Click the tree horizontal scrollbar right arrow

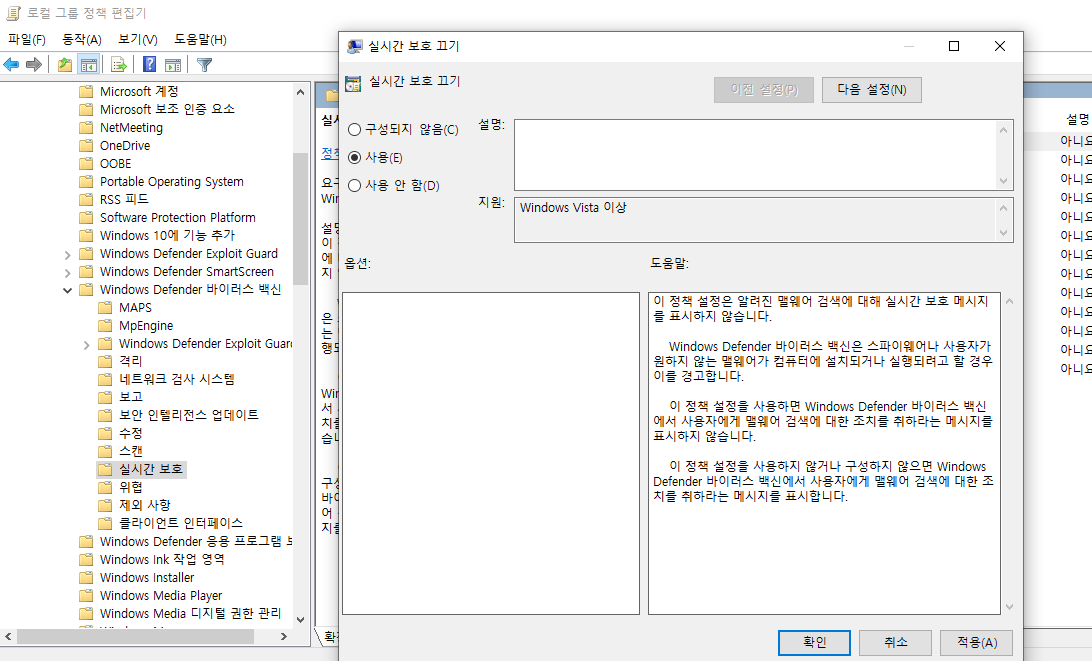(x=283, y=636)
